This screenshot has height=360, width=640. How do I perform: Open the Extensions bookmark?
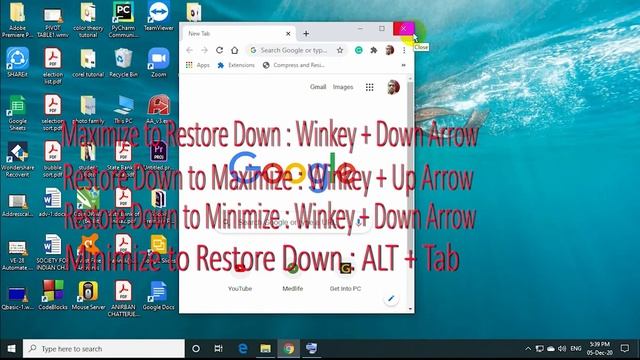(x=236, y=65)
